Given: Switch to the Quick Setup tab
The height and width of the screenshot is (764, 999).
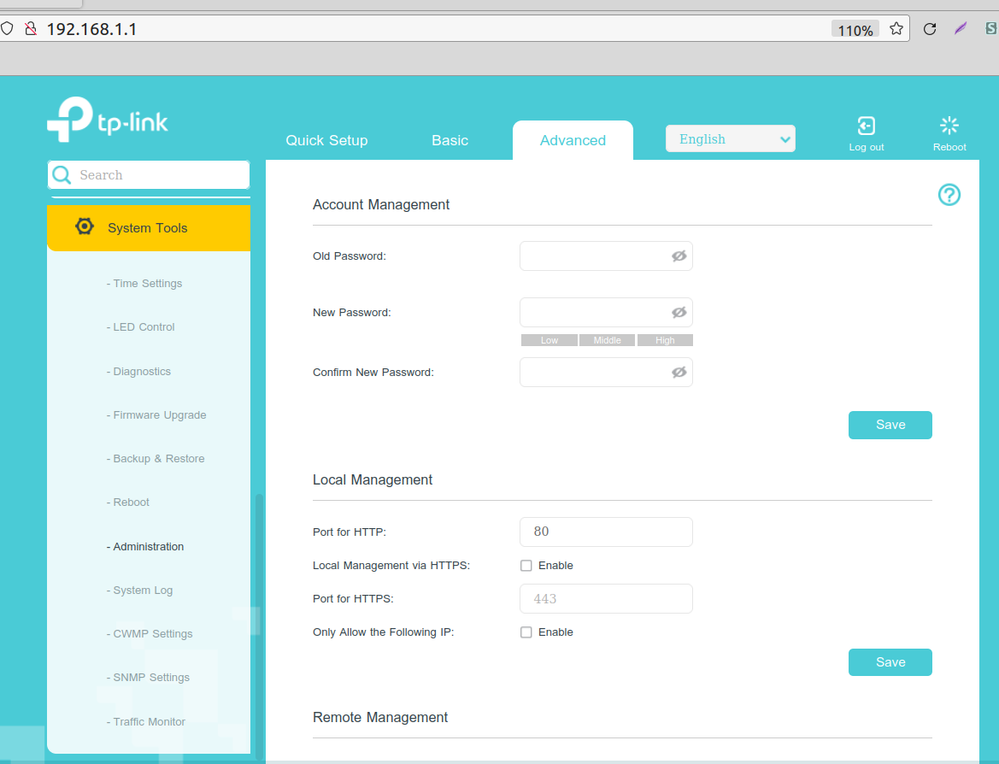Looking at the screenshot, I should pos(326,140).
